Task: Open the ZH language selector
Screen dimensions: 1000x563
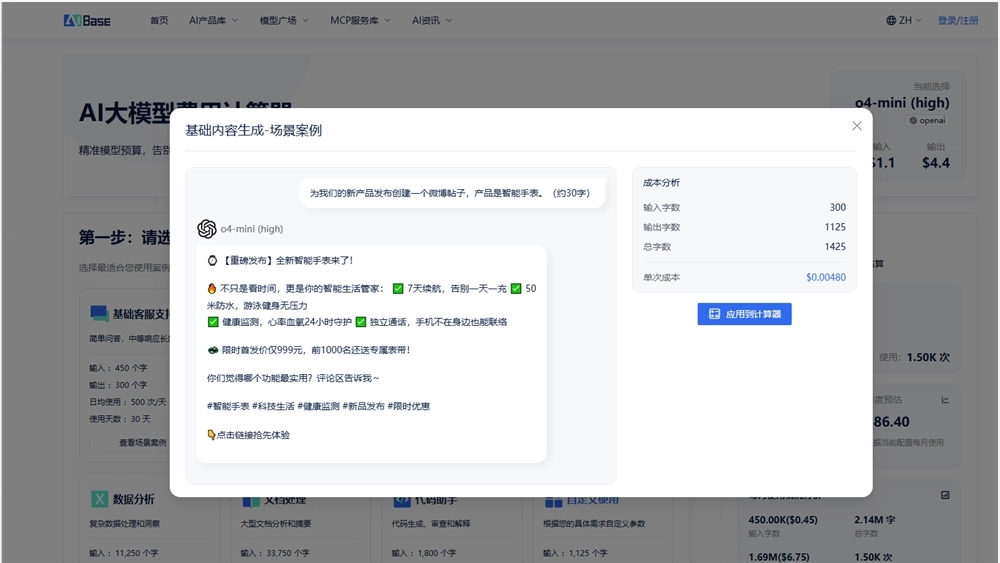Action: pyautogui.click(x=904, y=20)
